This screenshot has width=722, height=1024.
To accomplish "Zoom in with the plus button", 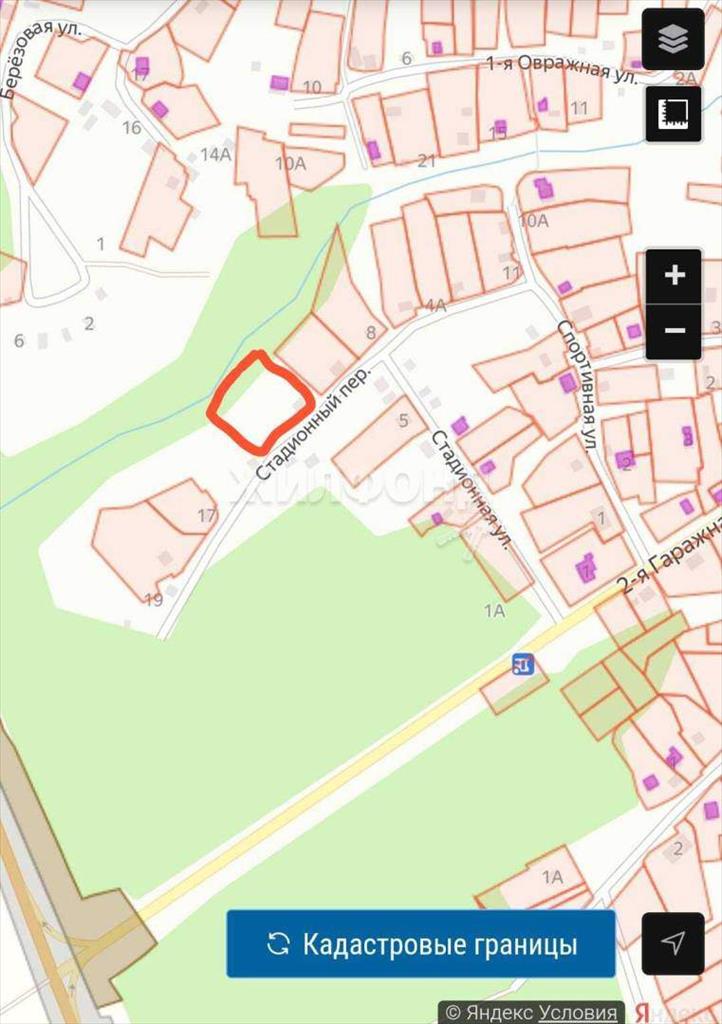I will click(674, 276).
